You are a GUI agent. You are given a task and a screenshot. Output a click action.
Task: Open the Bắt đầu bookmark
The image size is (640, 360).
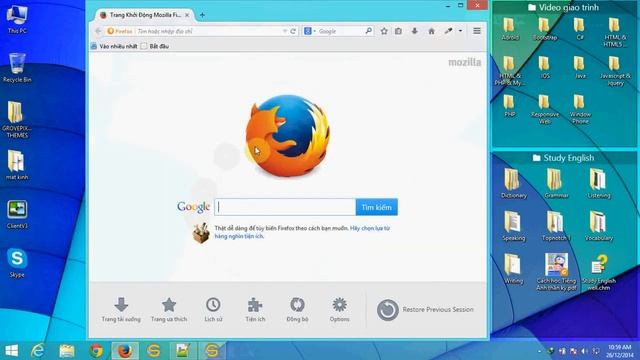click(155, 46)
